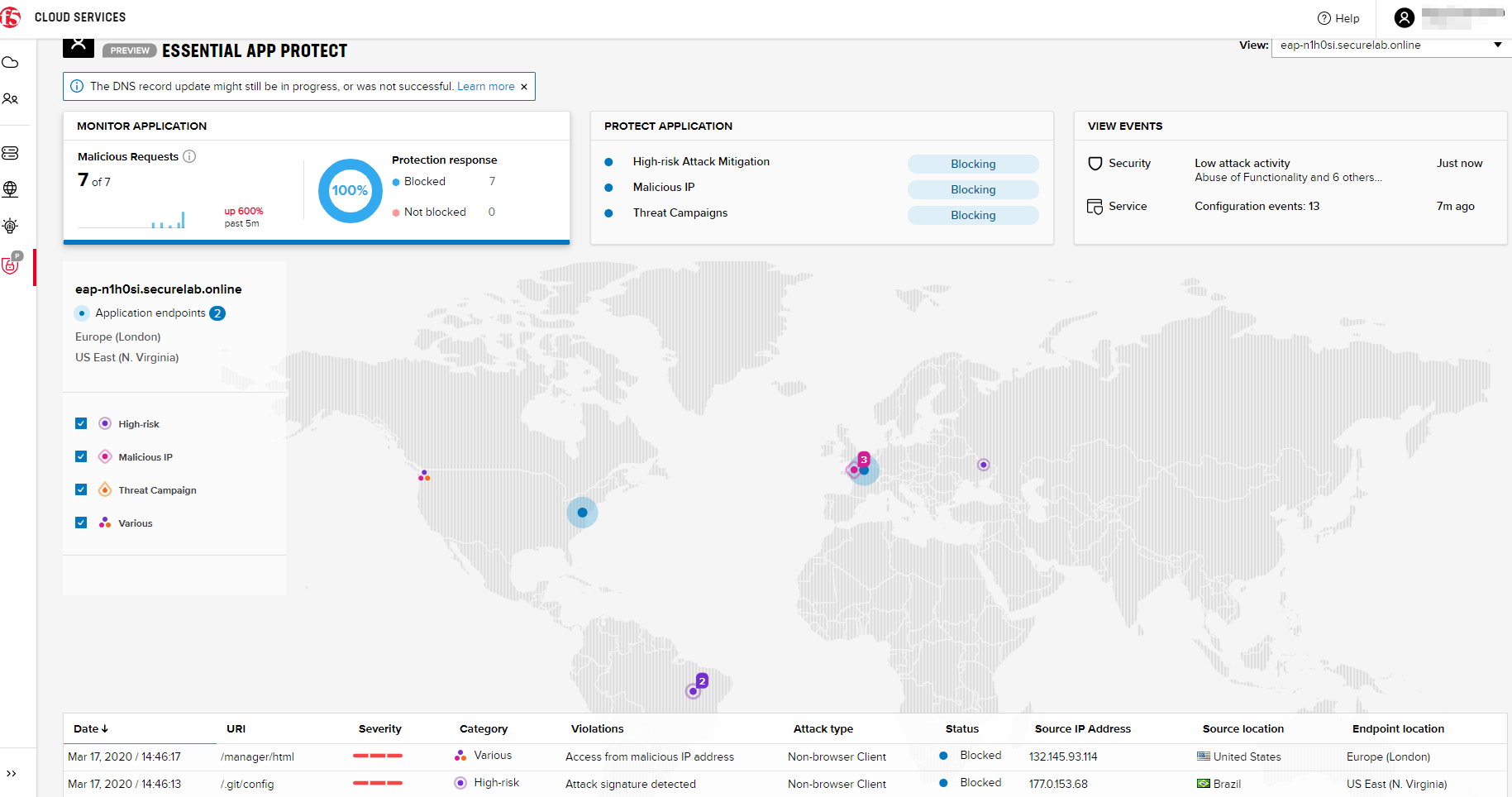1512x797 pixels.
Task: Click the high-risk marker in Eastern Europe
Action: click(x=983, y=465)
